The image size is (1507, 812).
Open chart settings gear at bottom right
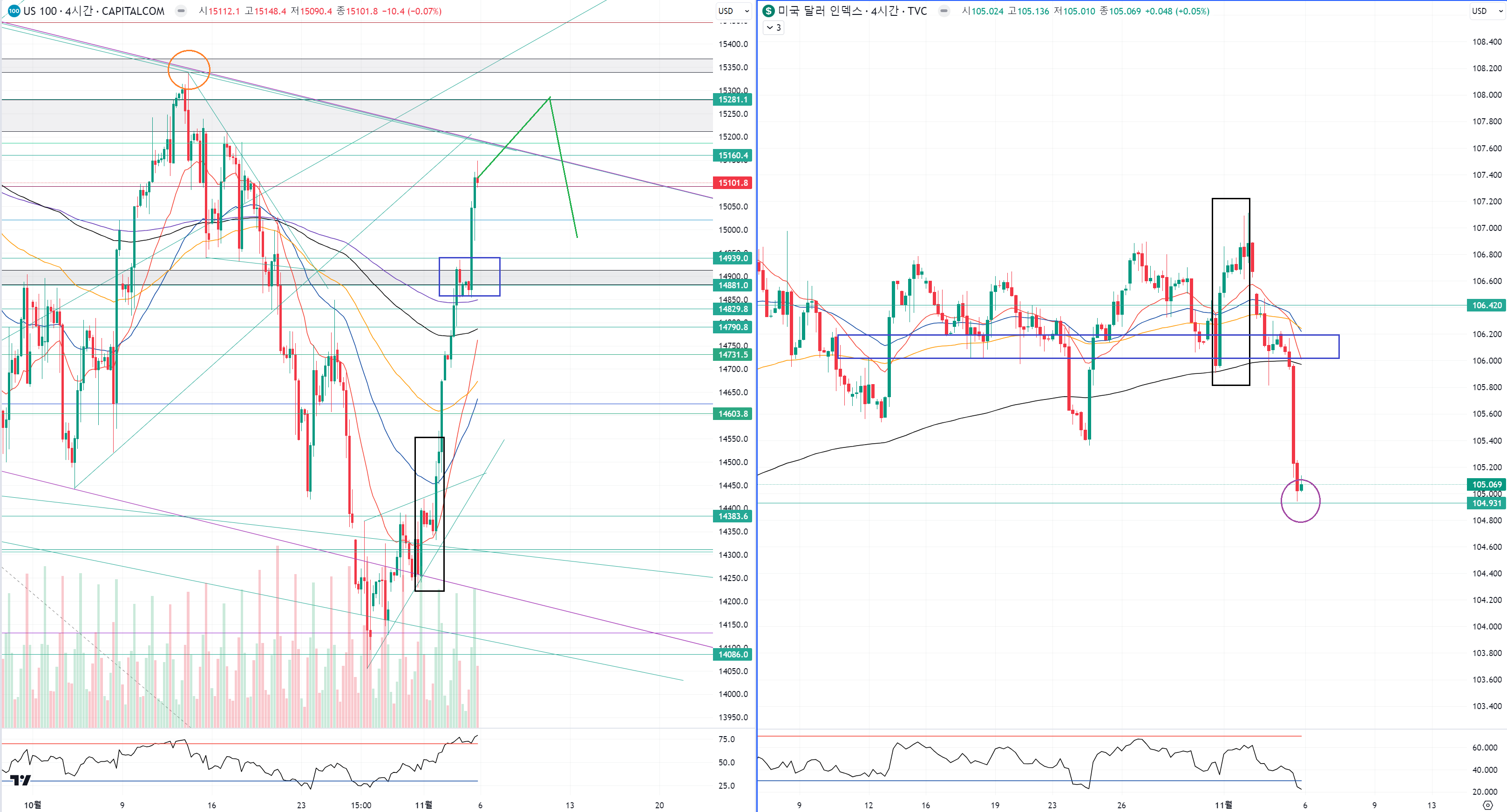1488,805
